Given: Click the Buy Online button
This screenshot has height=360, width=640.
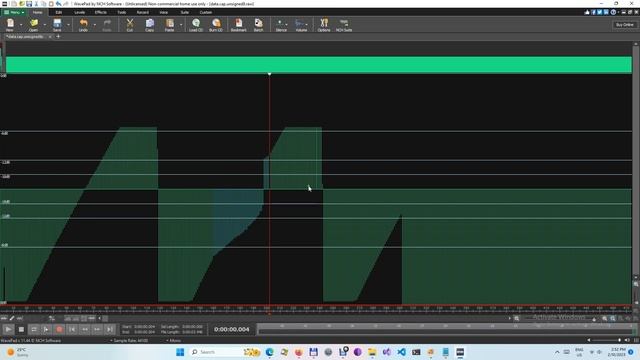Looking at the screenshot, I should [624, 24].
